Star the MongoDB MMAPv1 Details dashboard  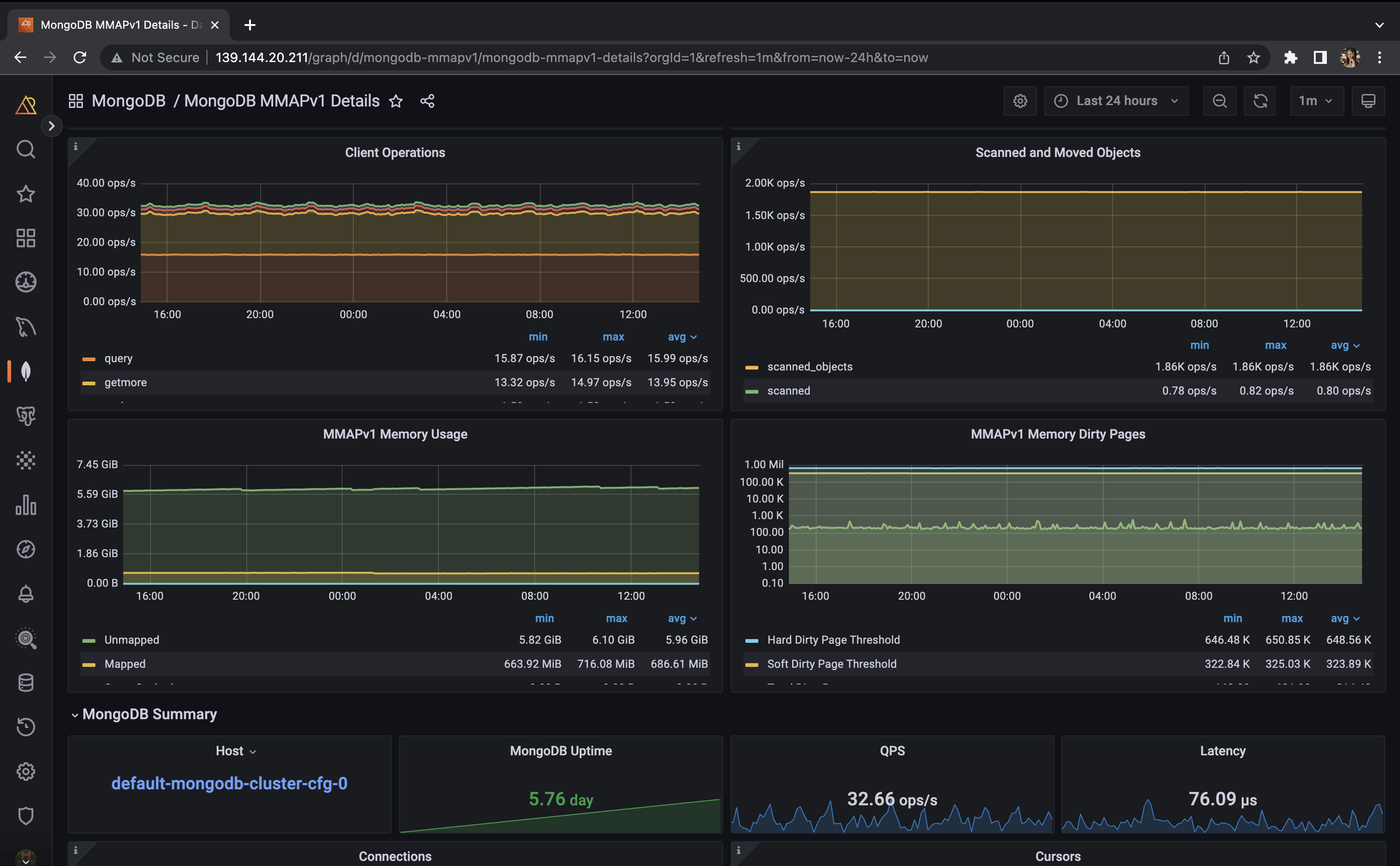pos(396,101)
